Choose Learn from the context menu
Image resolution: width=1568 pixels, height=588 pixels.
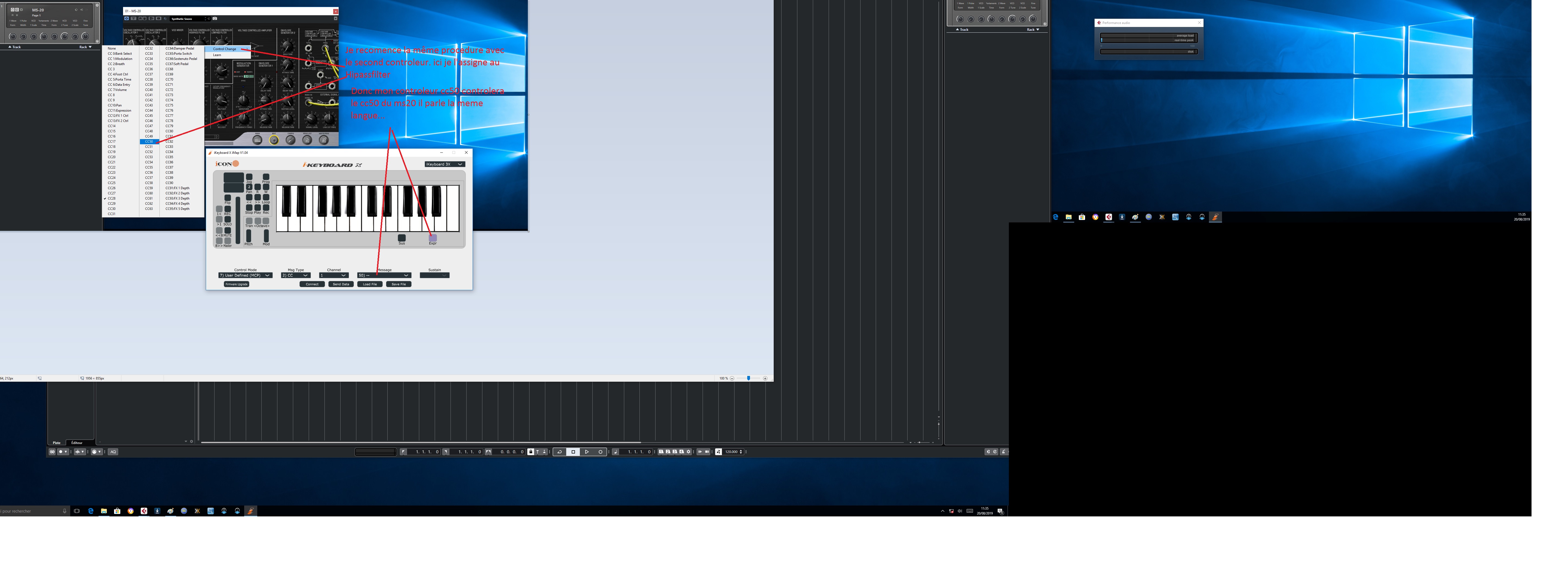coord(217,55)
